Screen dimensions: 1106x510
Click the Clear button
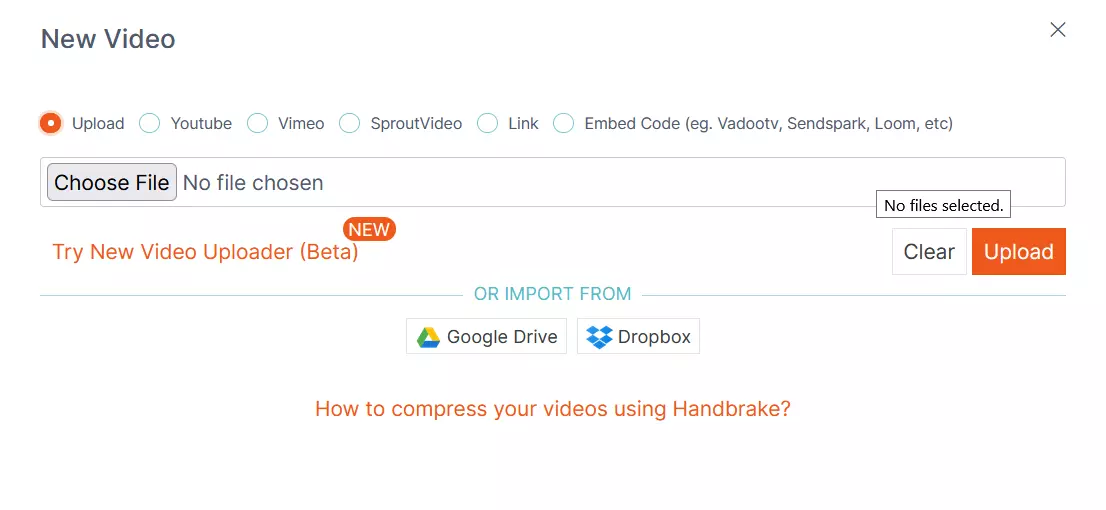tap(929, 252)
